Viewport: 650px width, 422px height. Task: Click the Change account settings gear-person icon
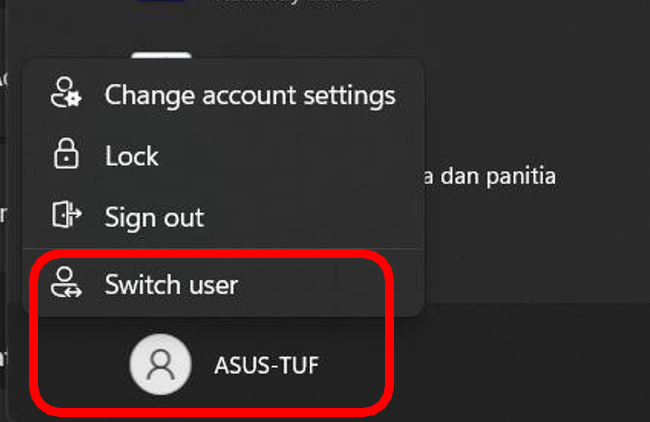66,95
